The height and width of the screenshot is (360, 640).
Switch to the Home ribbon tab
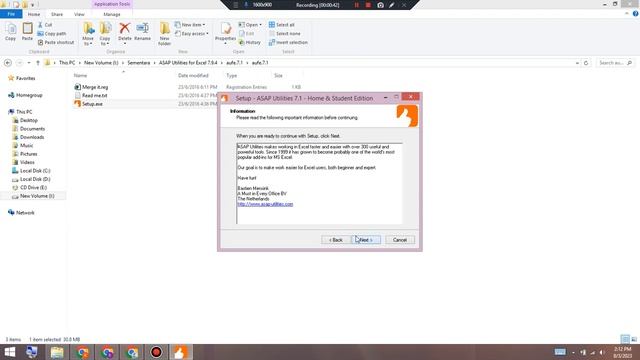click(x=34, y=14)
